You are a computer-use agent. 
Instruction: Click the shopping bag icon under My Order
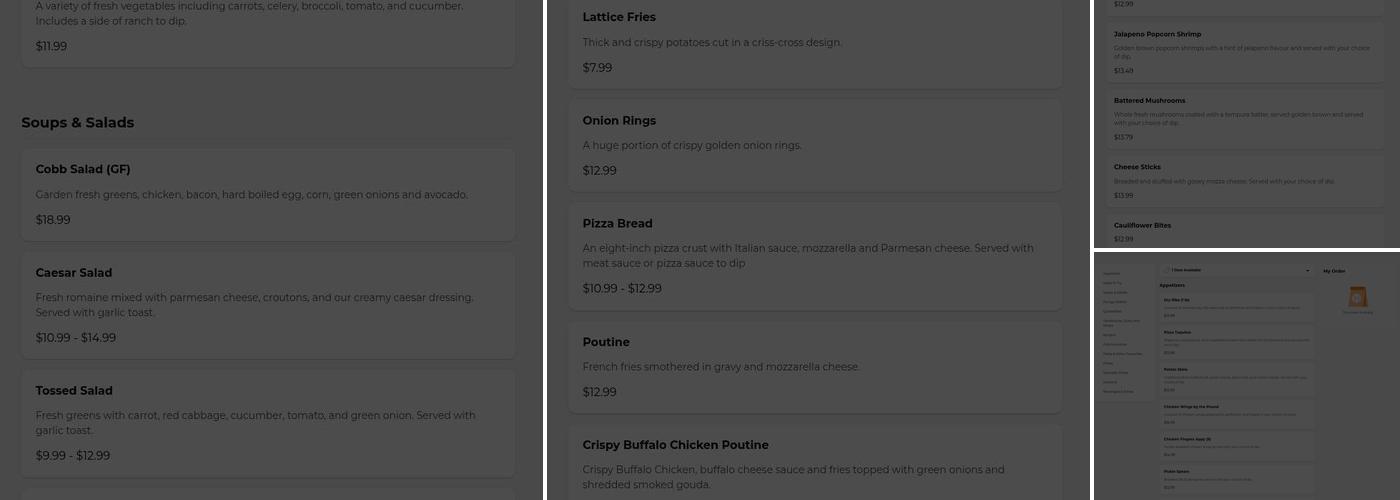click(1357, 297)
